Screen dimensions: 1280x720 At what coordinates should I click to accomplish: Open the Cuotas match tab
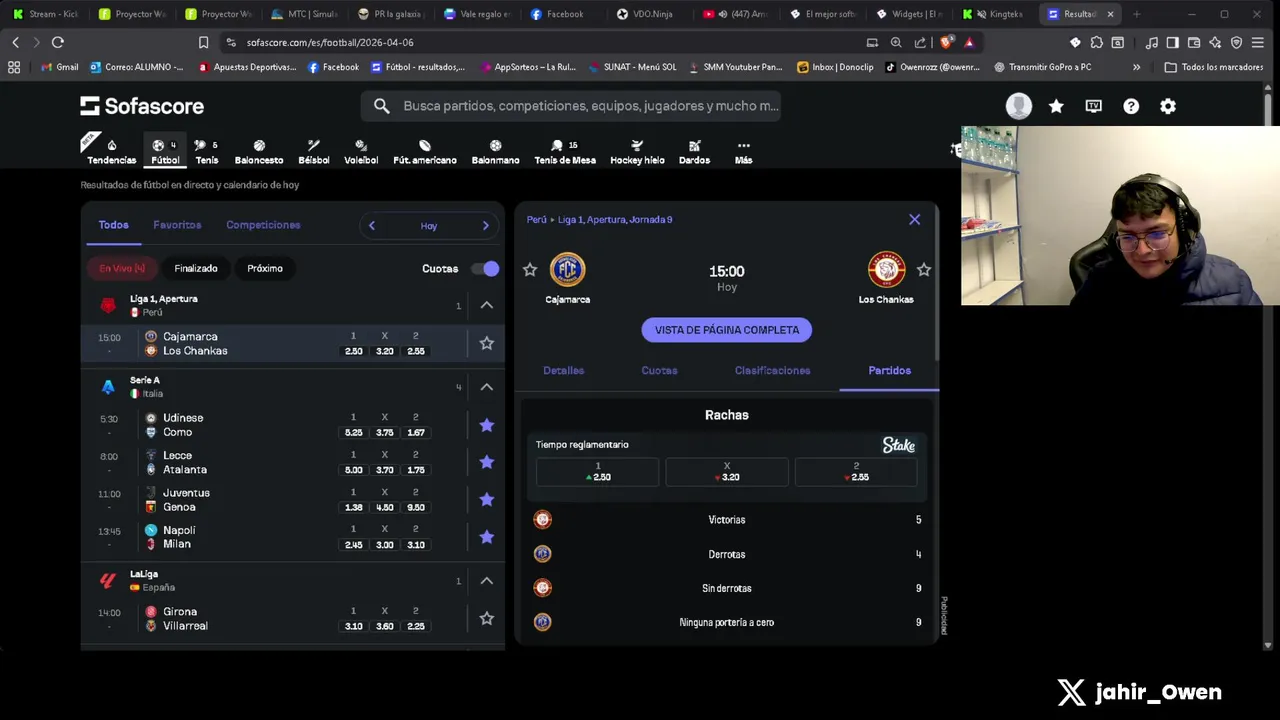tap(659, 370)
